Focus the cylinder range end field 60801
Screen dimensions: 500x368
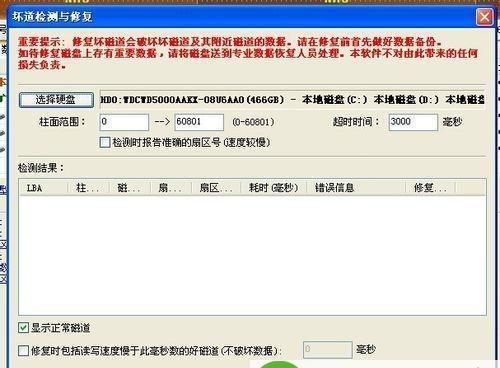(x=199, y=122)
